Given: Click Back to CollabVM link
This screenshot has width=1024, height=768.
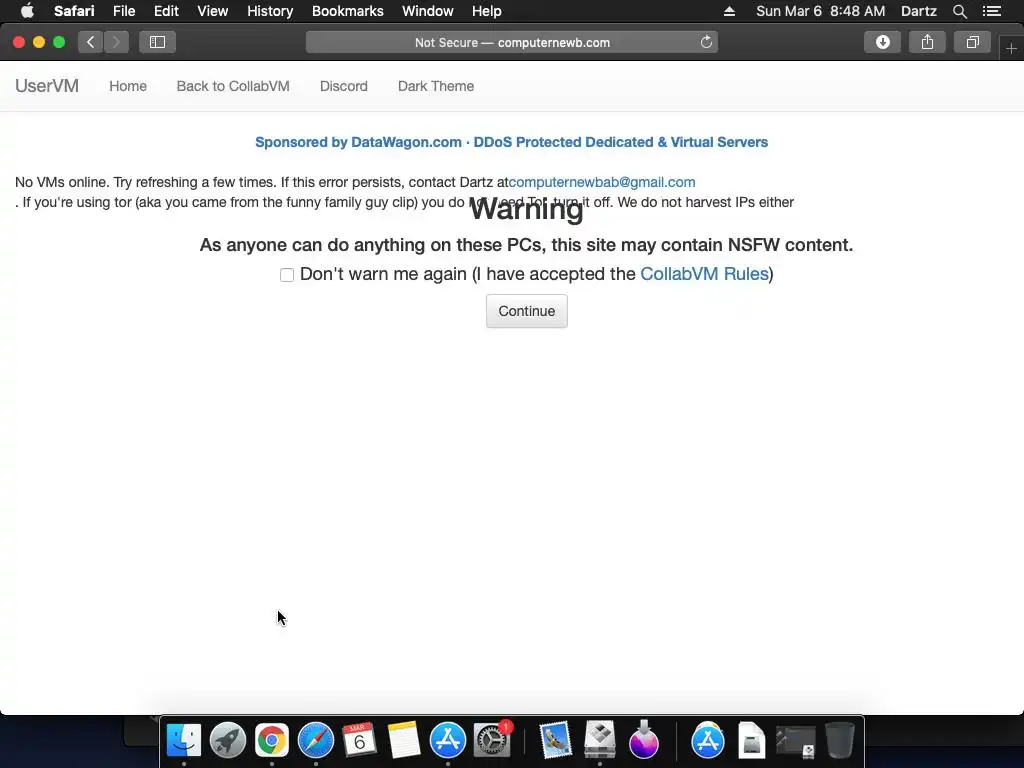Looking at the screenshot, I should point(233,86).
